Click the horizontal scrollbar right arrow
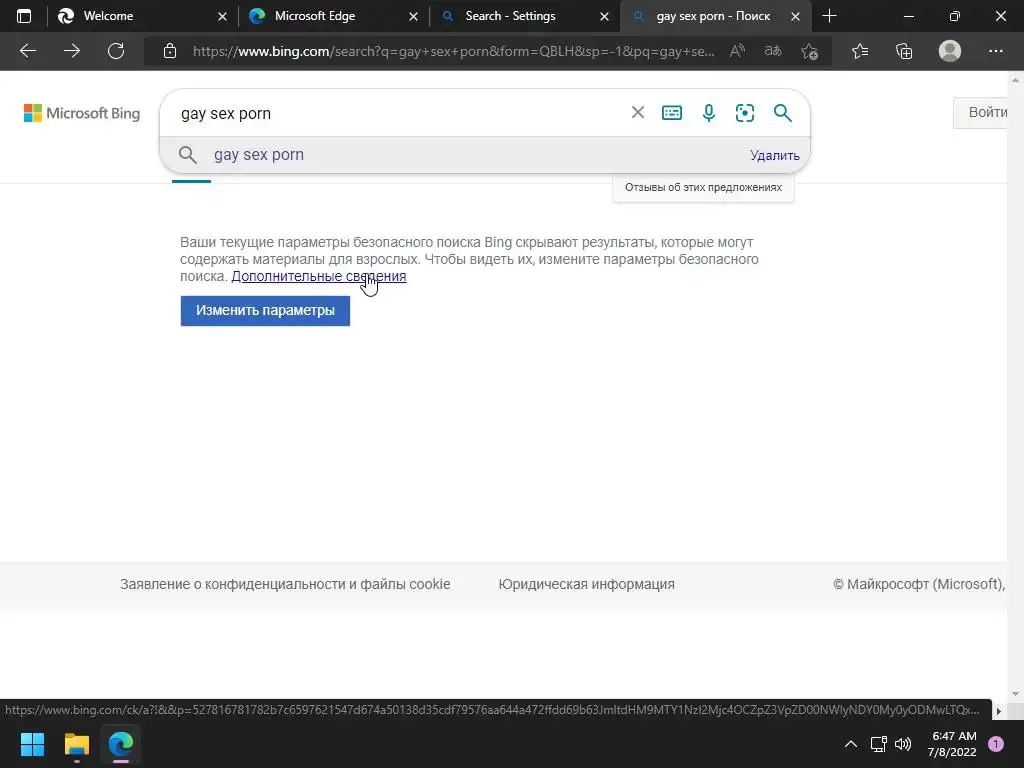Screen dimensions: 1024x768 pyautogui.click(x=999, y=711)
